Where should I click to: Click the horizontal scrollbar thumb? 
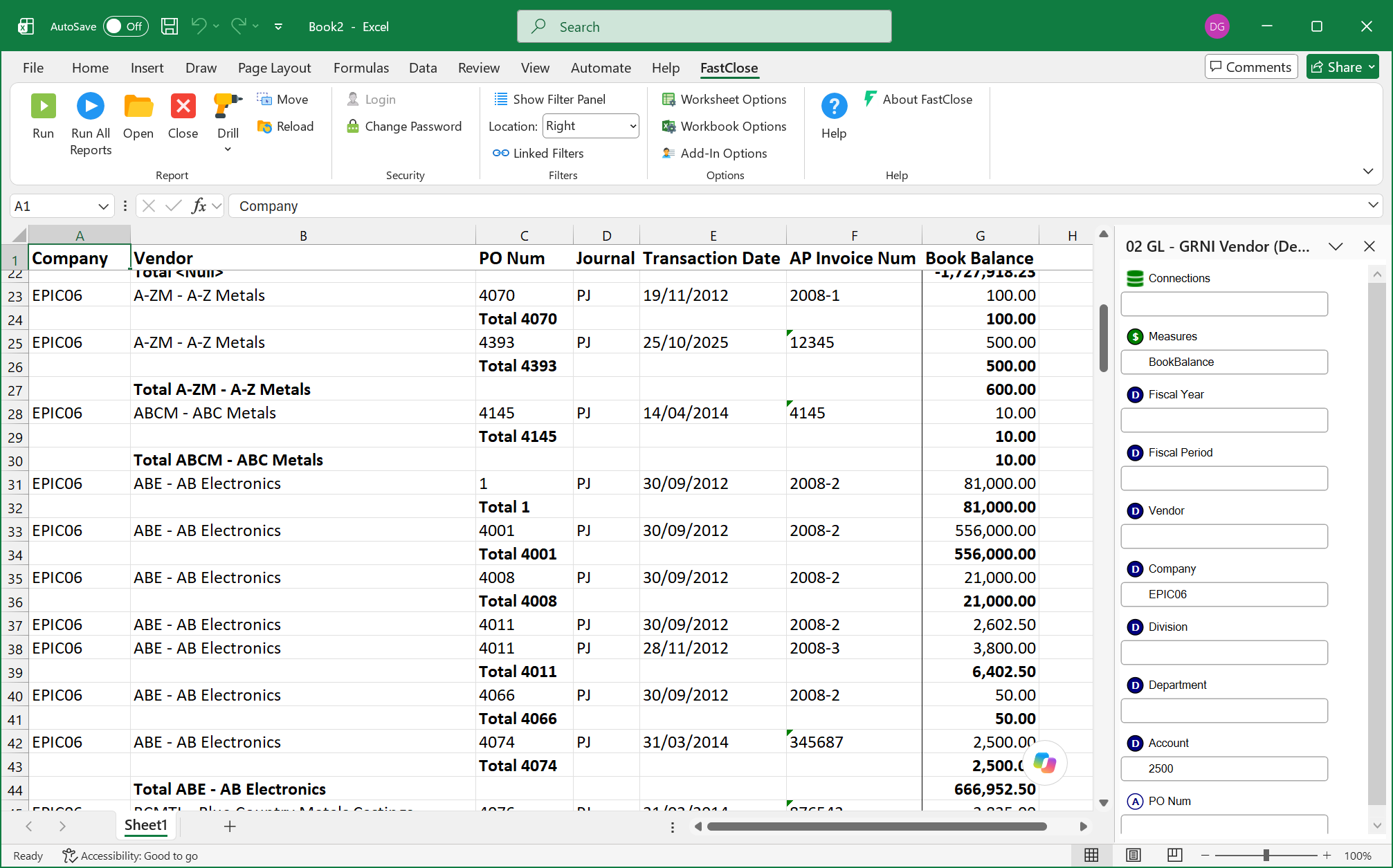click(877, 827)
